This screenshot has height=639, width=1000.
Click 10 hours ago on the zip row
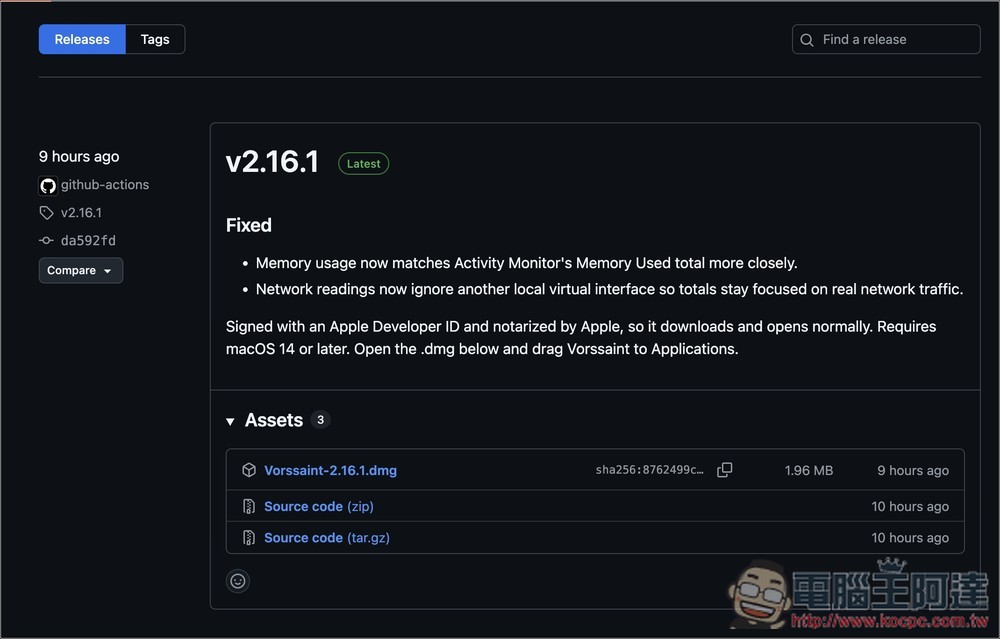click(910, 506)
